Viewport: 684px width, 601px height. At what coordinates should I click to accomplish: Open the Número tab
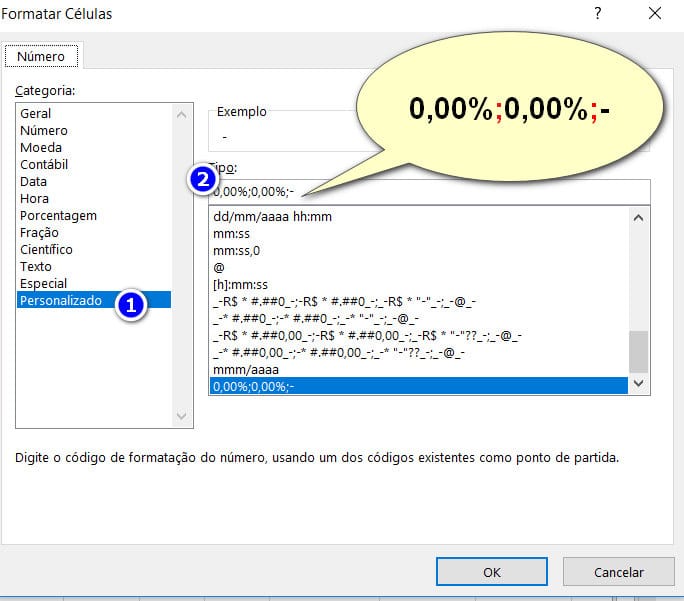[x=41, y=56]
